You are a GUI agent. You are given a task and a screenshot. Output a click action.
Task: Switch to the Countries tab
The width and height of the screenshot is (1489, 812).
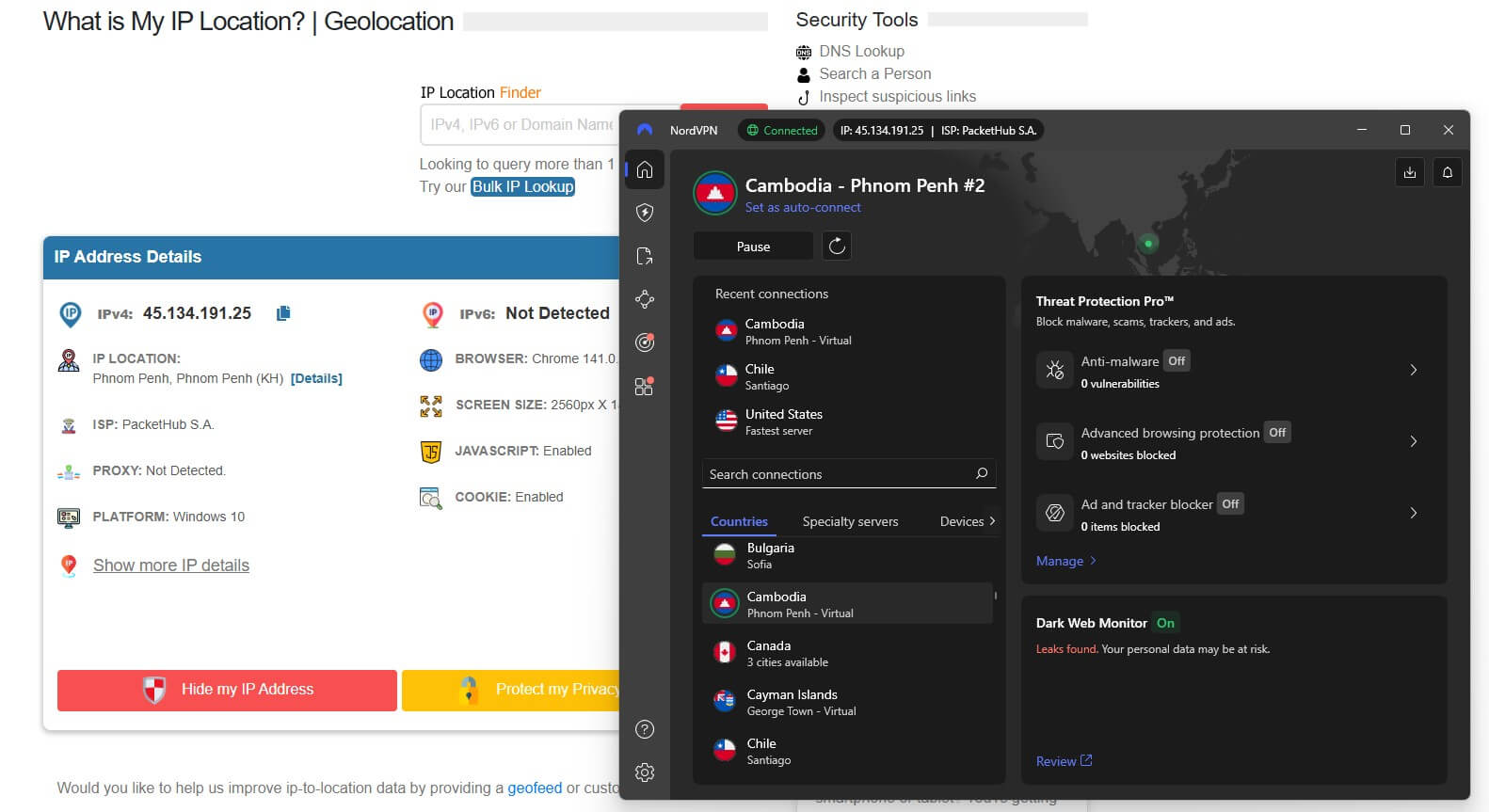(x=739, y=521)
